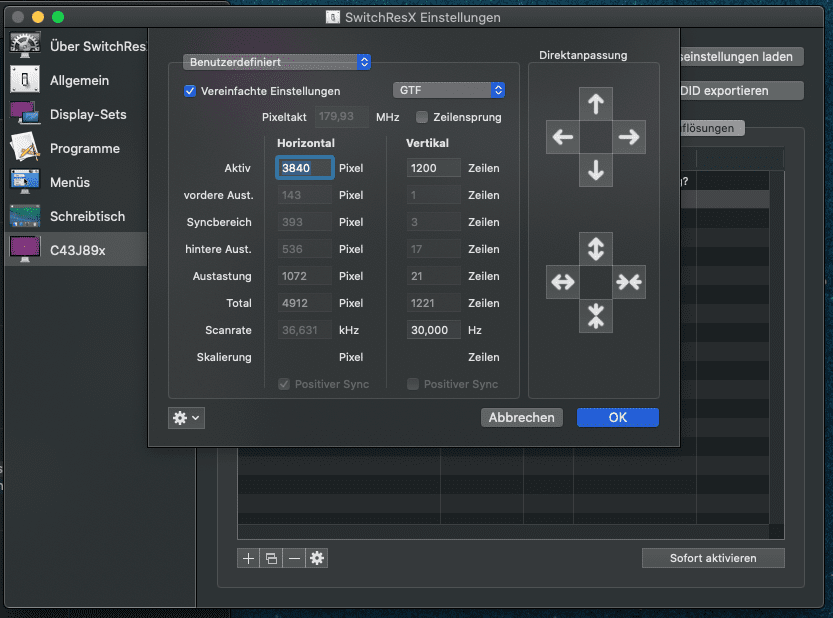Shrink the image horizontally

pyautogui.click(x=629, y=282)
